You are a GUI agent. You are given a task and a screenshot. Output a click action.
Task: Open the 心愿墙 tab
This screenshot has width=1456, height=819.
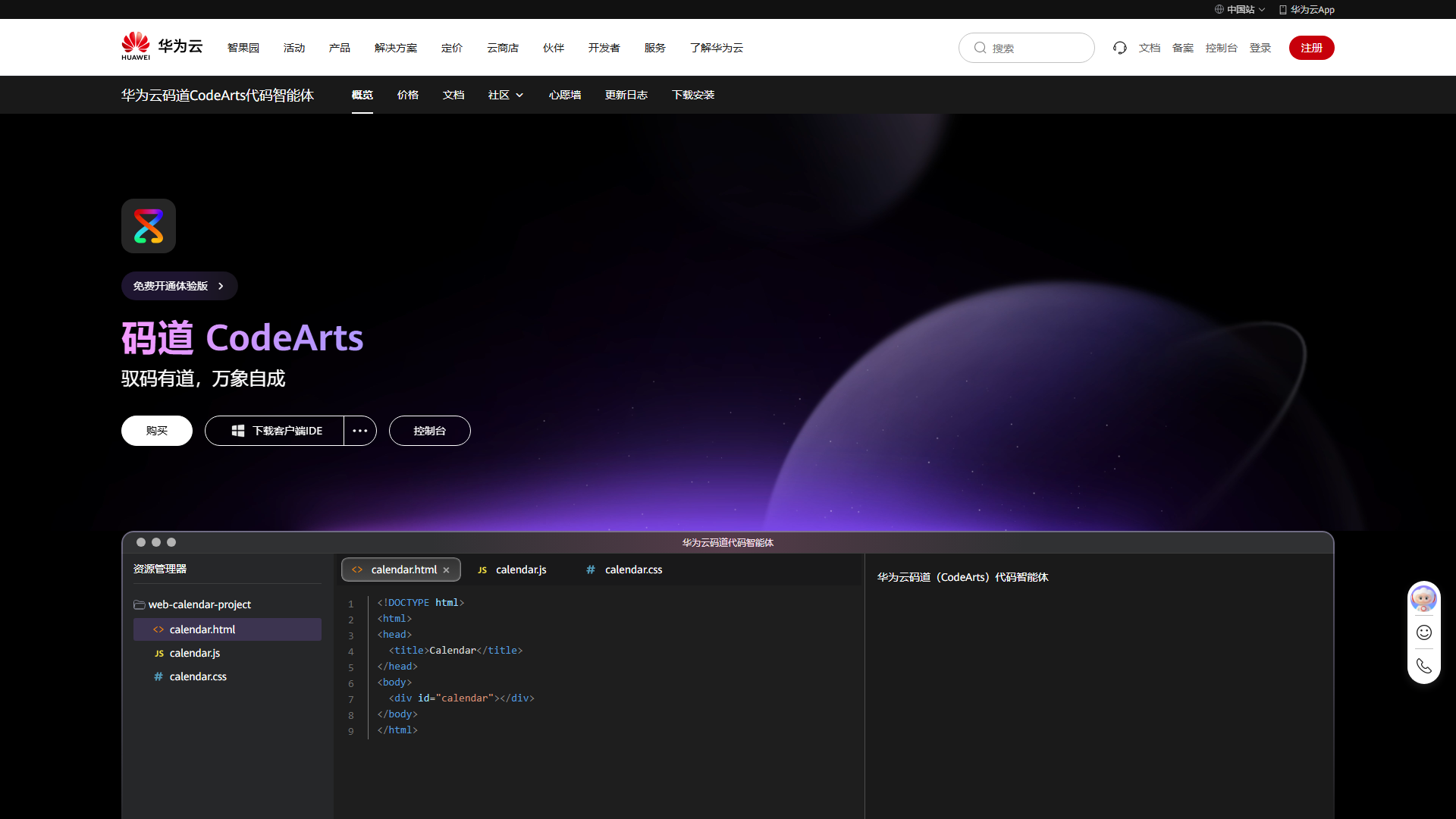pos(565,95)
